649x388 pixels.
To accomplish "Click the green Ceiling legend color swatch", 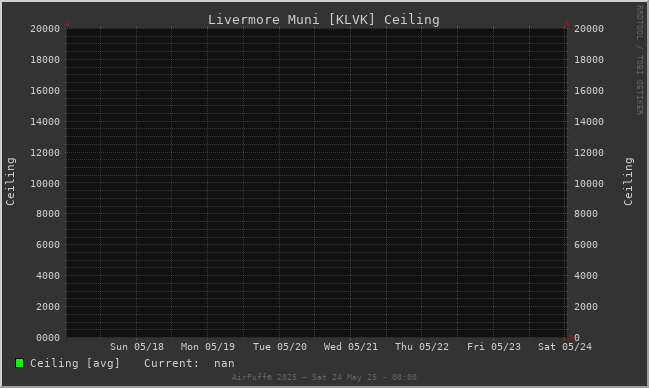I will point(19,363).
